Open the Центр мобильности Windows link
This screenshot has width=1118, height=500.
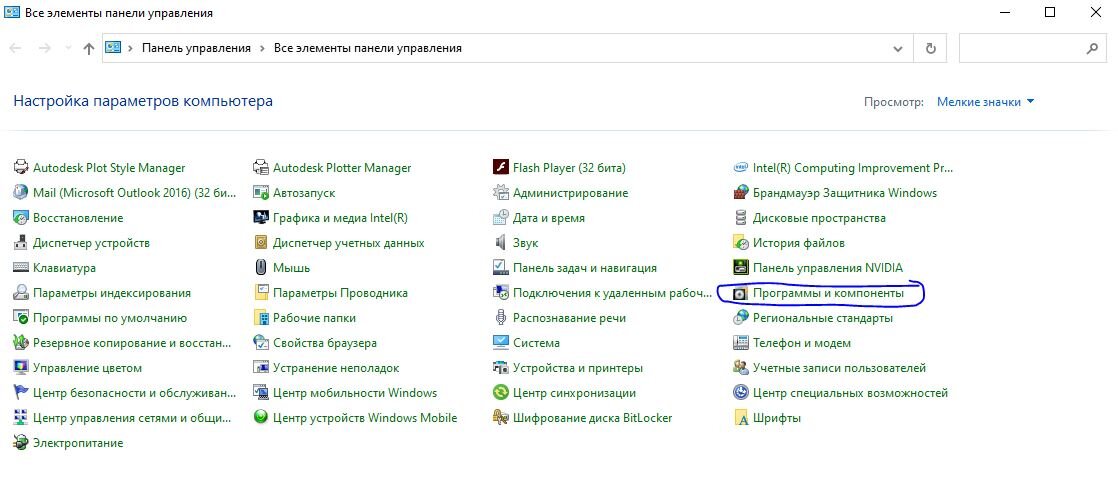(355, 393)
